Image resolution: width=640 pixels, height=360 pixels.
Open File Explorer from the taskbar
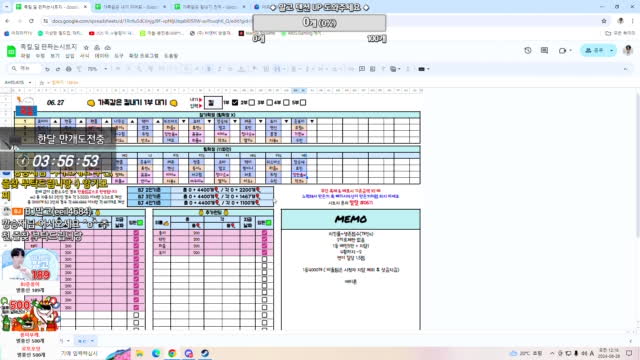(x=140, y=353)
